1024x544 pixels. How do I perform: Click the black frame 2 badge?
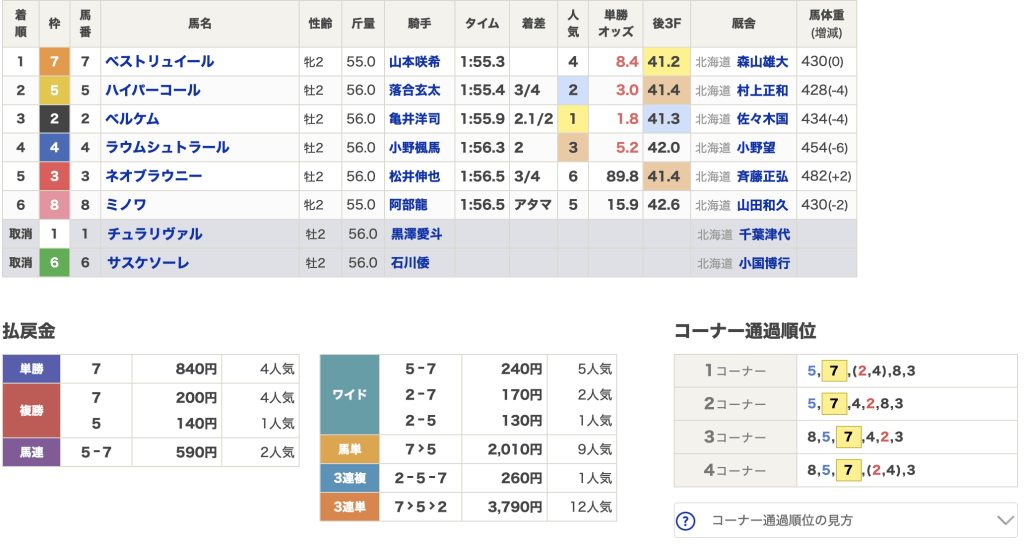click(x=54, y=119)
